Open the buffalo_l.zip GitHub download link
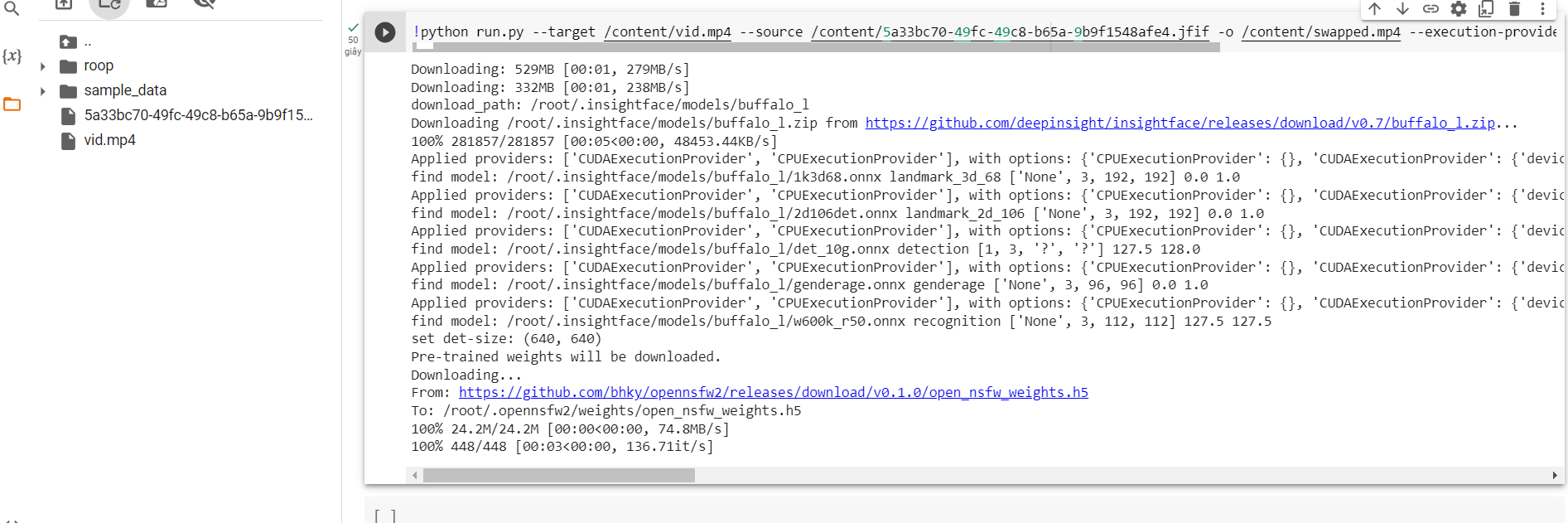This screenshot has width=1568, height=523. (x=1180, y=123)
